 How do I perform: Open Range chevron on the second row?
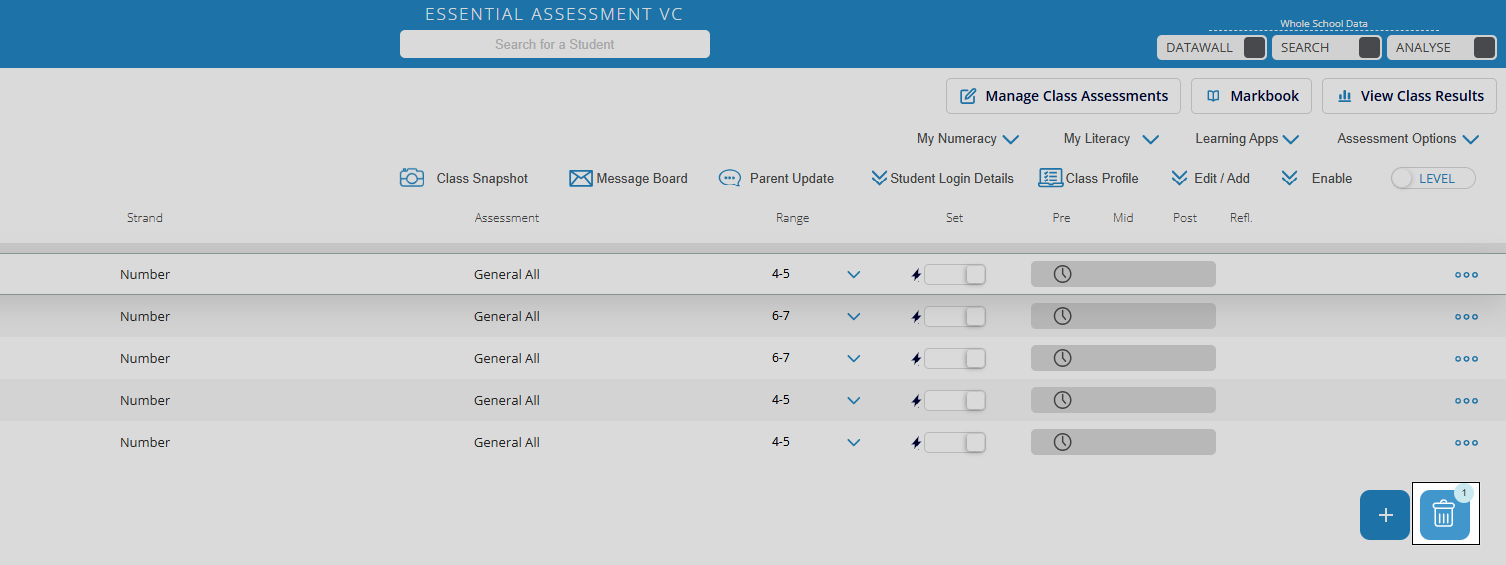(x=853, y=317)
